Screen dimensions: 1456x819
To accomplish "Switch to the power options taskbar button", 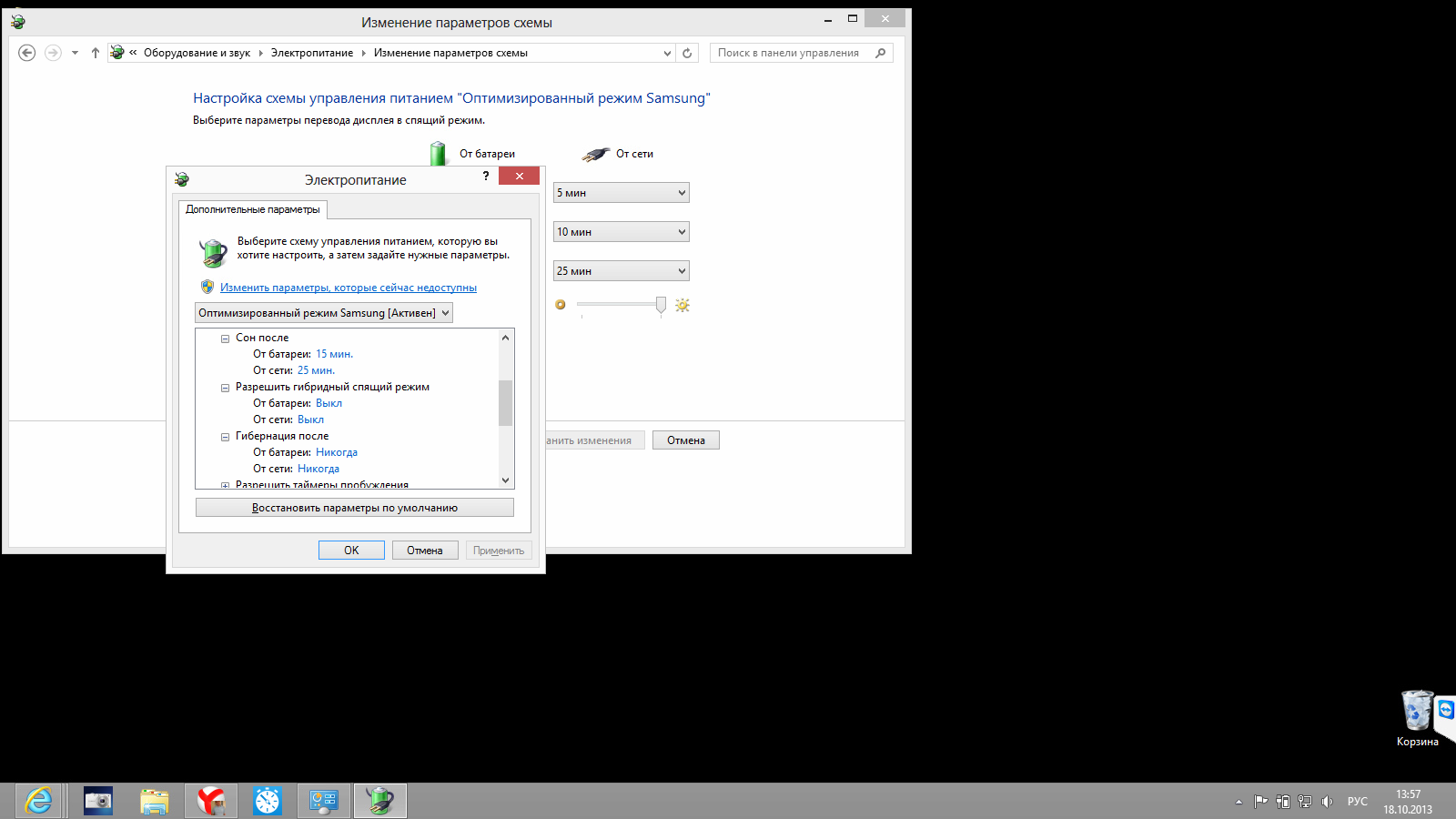I will (380, 801).
